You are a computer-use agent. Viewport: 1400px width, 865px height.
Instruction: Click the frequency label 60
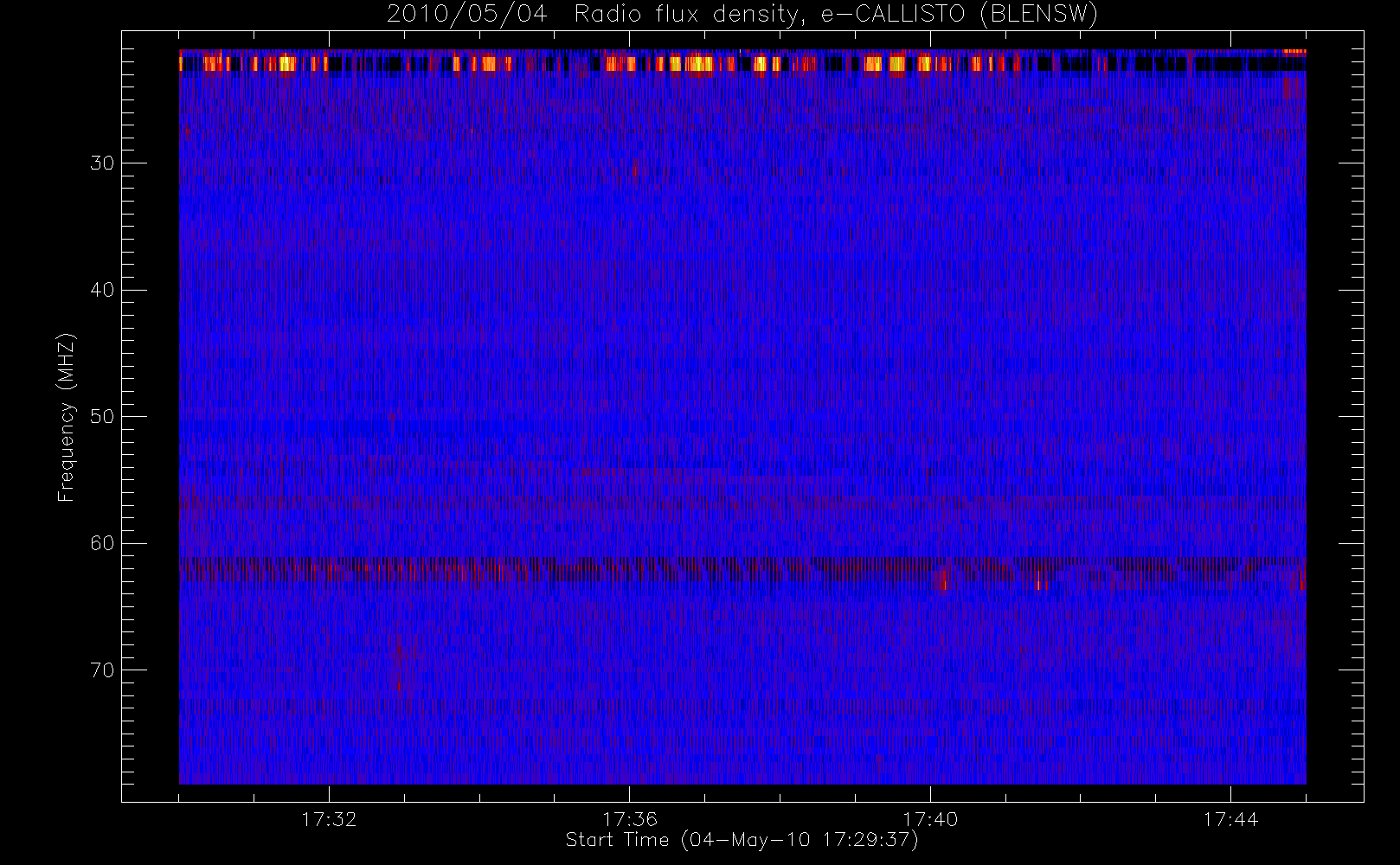click(102, 543)
